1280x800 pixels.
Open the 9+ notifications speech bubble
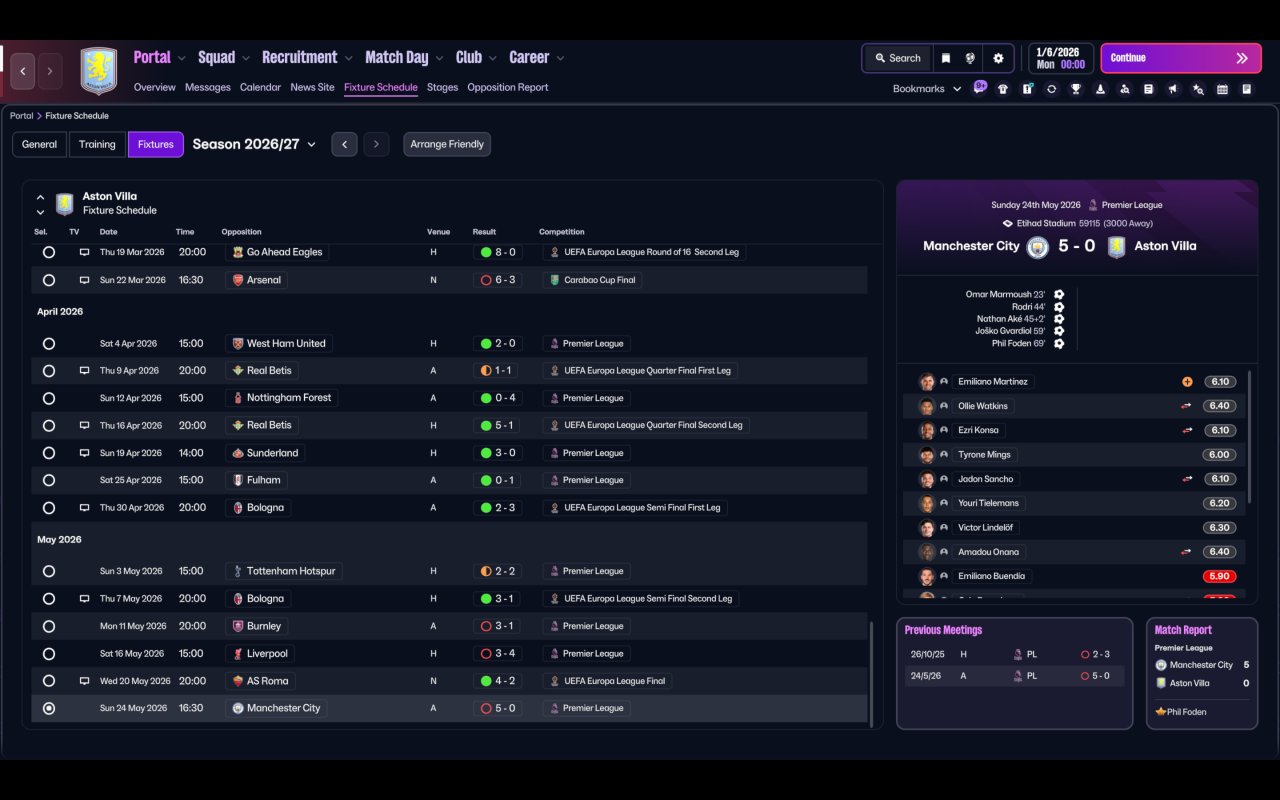pyautogui.click(x=980, y=87)
